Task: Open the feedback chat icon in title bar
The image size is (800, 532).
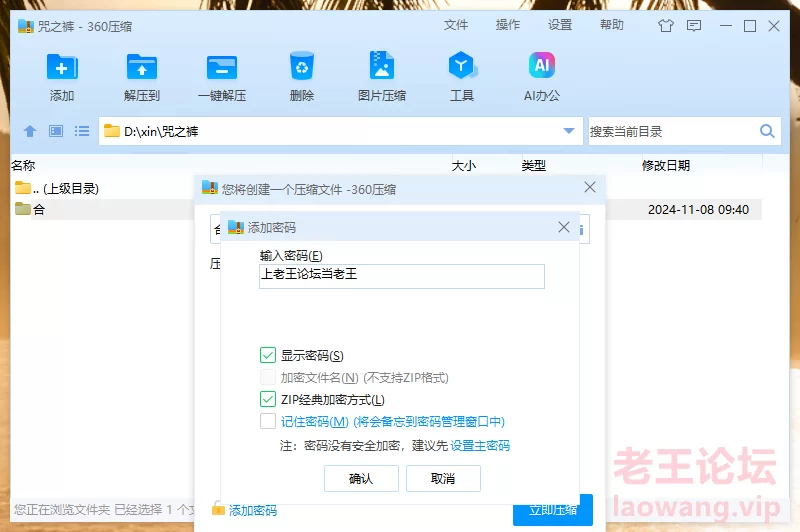Action: pos(694,26)
